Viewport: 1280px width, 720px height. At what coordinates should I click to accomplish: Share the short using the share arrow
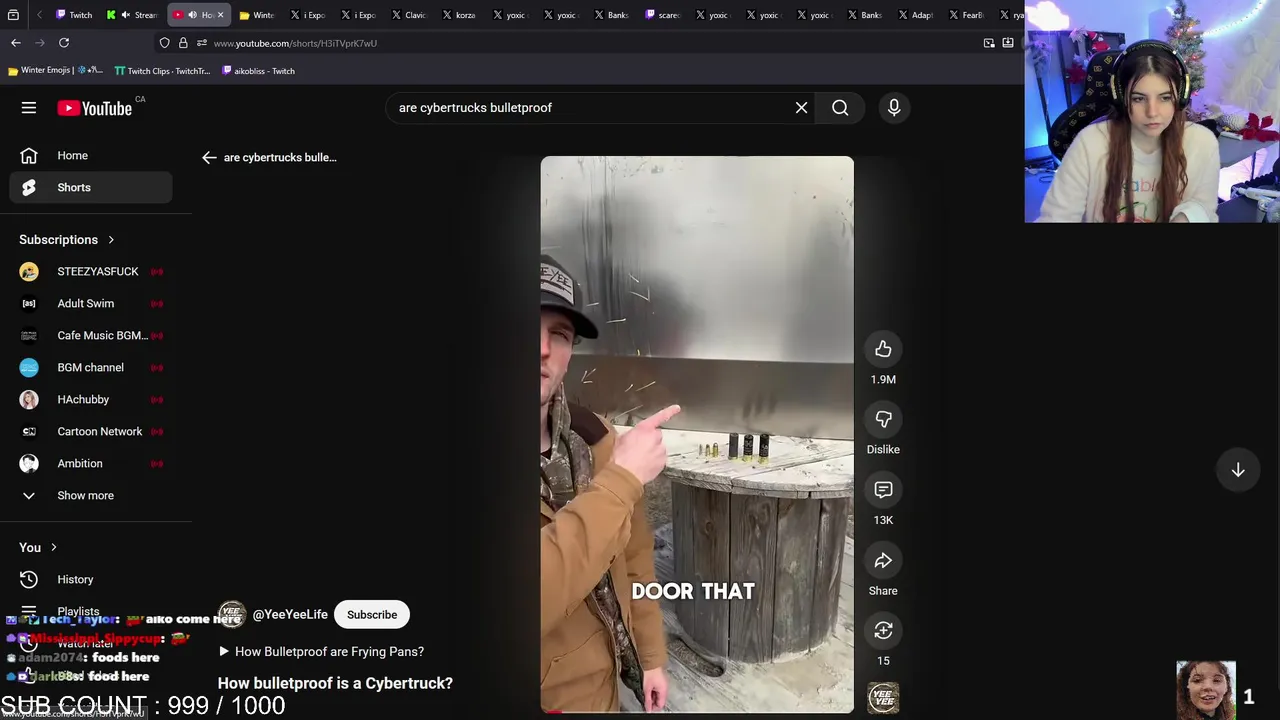click(x=883, y=561)
